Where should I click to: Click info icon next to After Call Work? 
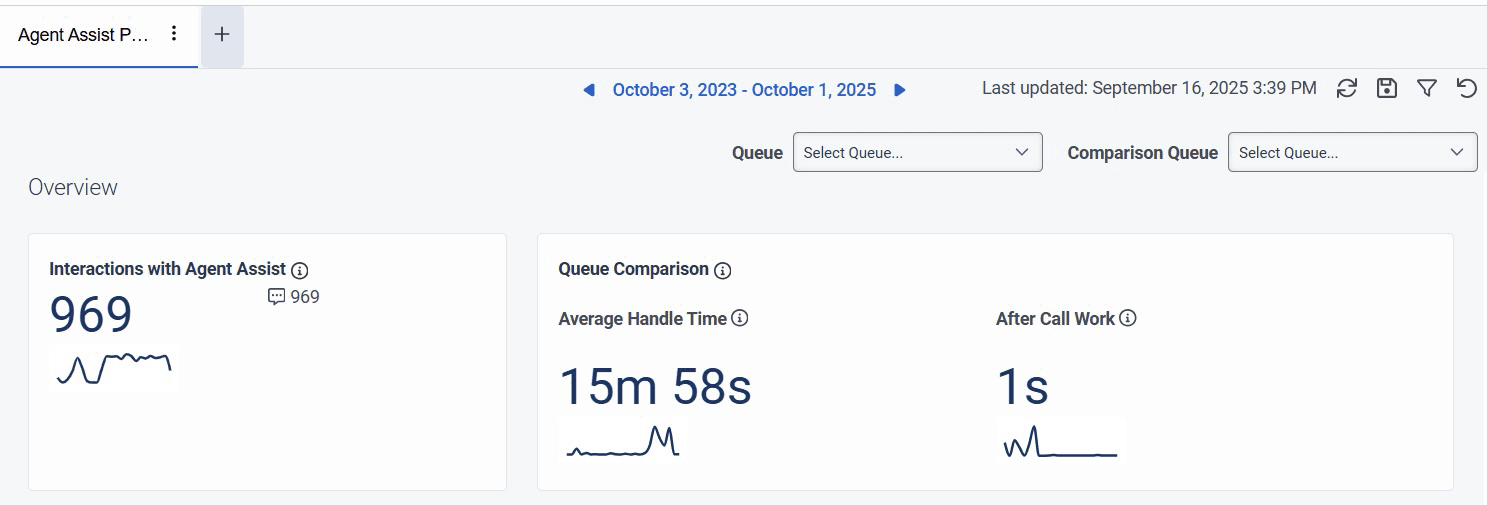point(1128,319)
